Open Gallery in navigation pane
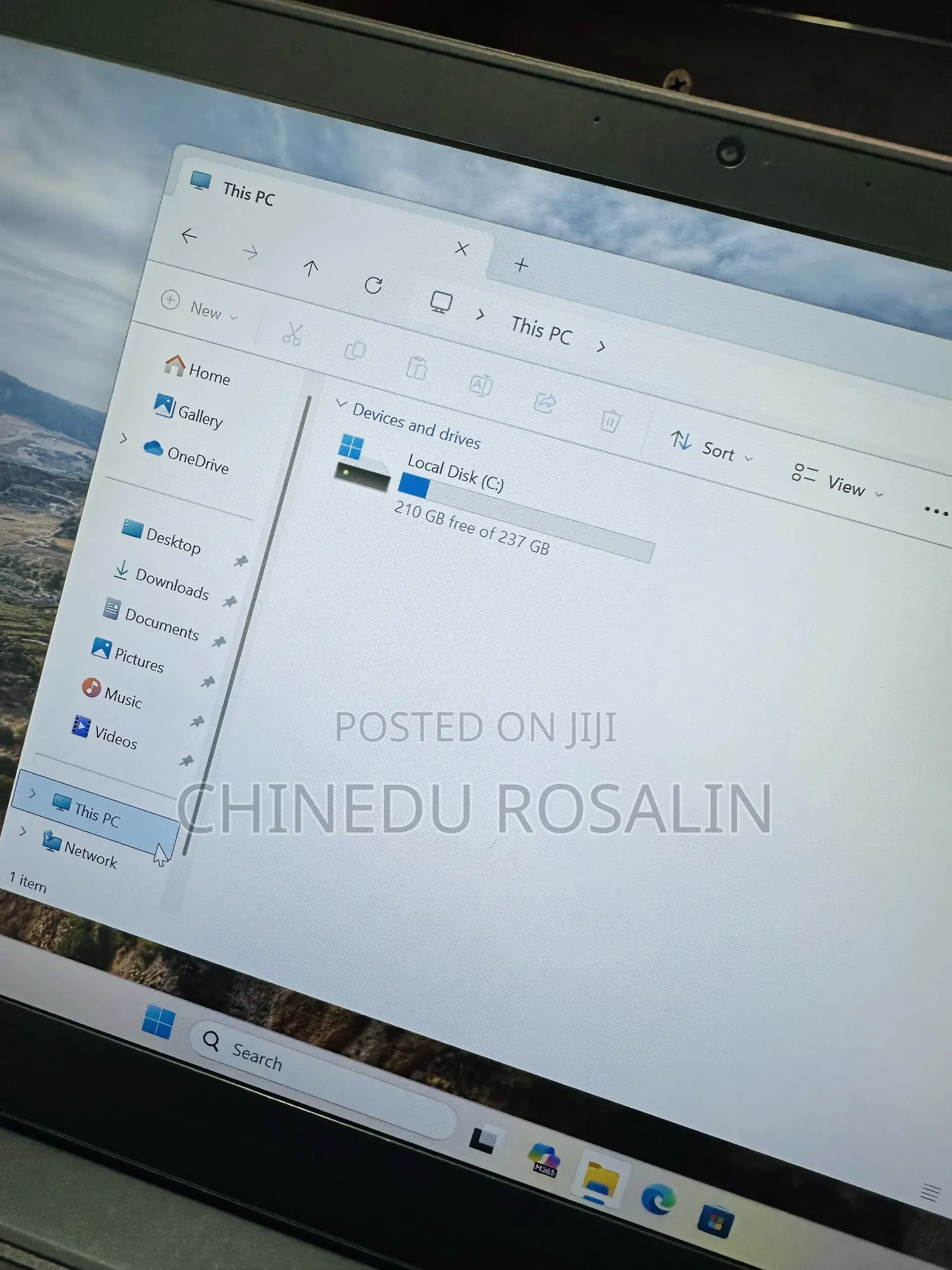Screen dimensions: 952x1270 (x=189, y=411)
